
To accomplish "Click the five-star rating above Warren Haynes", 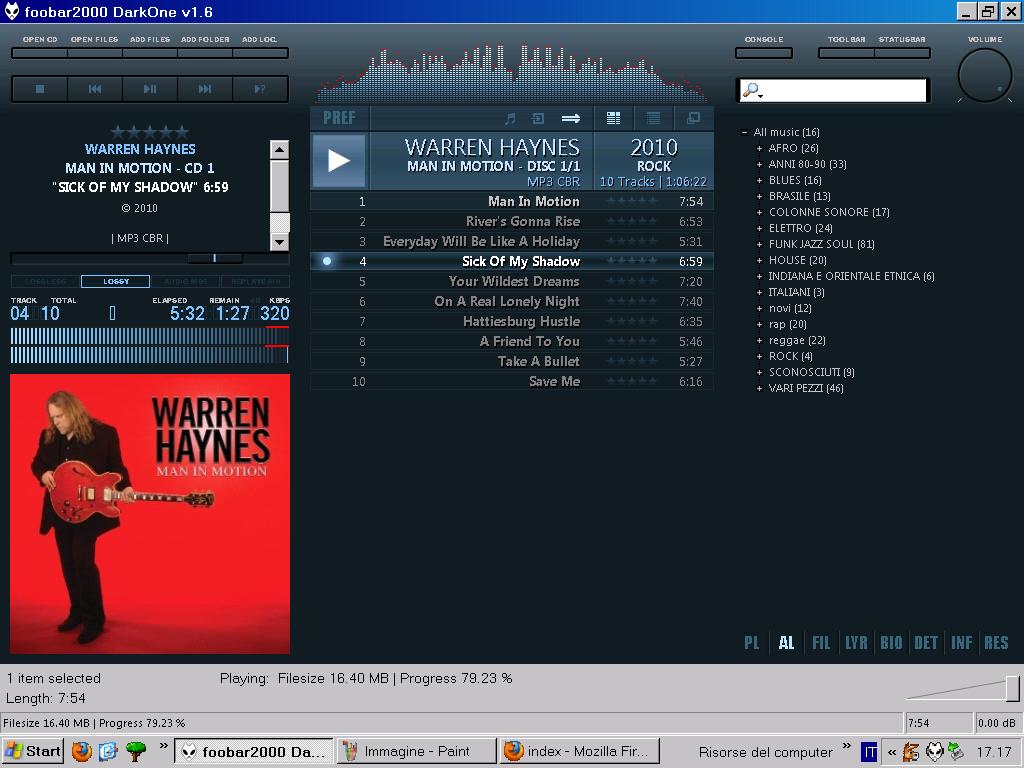I will coord(150,132).
